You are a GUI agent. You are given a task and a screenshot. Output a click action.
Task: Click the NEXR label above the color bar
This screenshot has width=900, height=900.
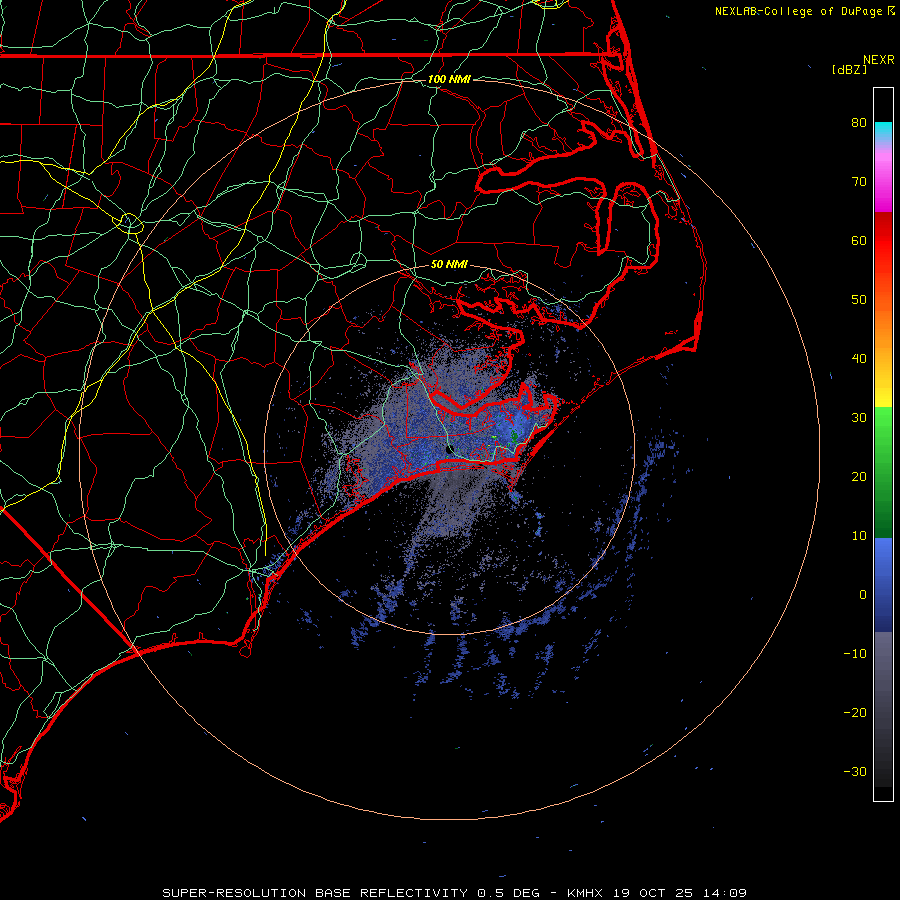coord(879,60)
